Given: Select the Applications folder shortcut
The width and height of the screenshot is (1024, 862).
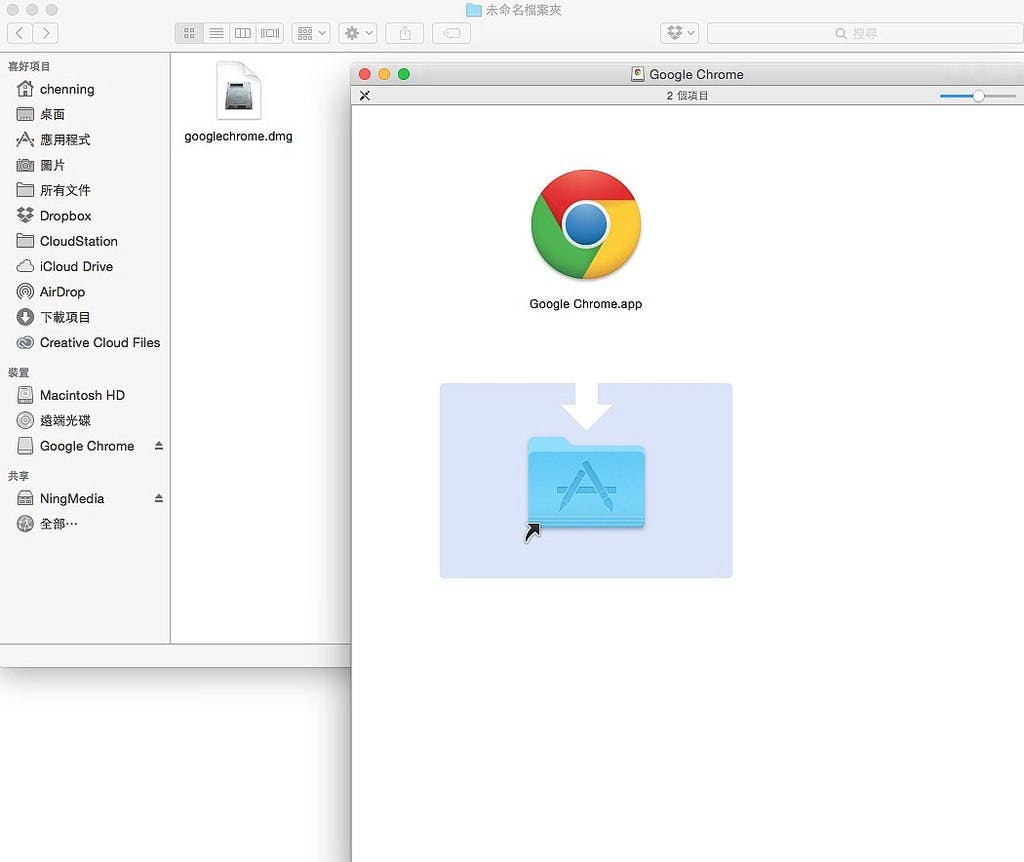Looking at the screenshot, I should (x=586, y=483).
